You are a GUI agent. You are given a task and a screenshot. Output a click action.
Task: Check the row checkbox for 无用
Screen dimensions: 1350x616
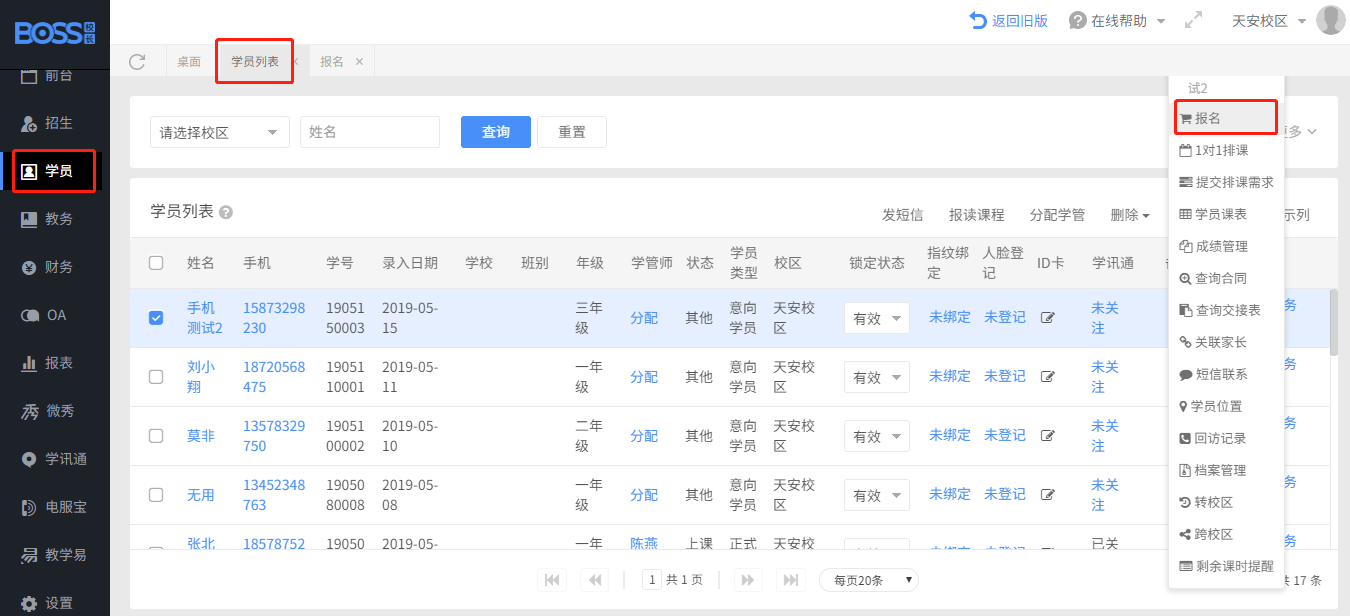click(x=156, y=495)
